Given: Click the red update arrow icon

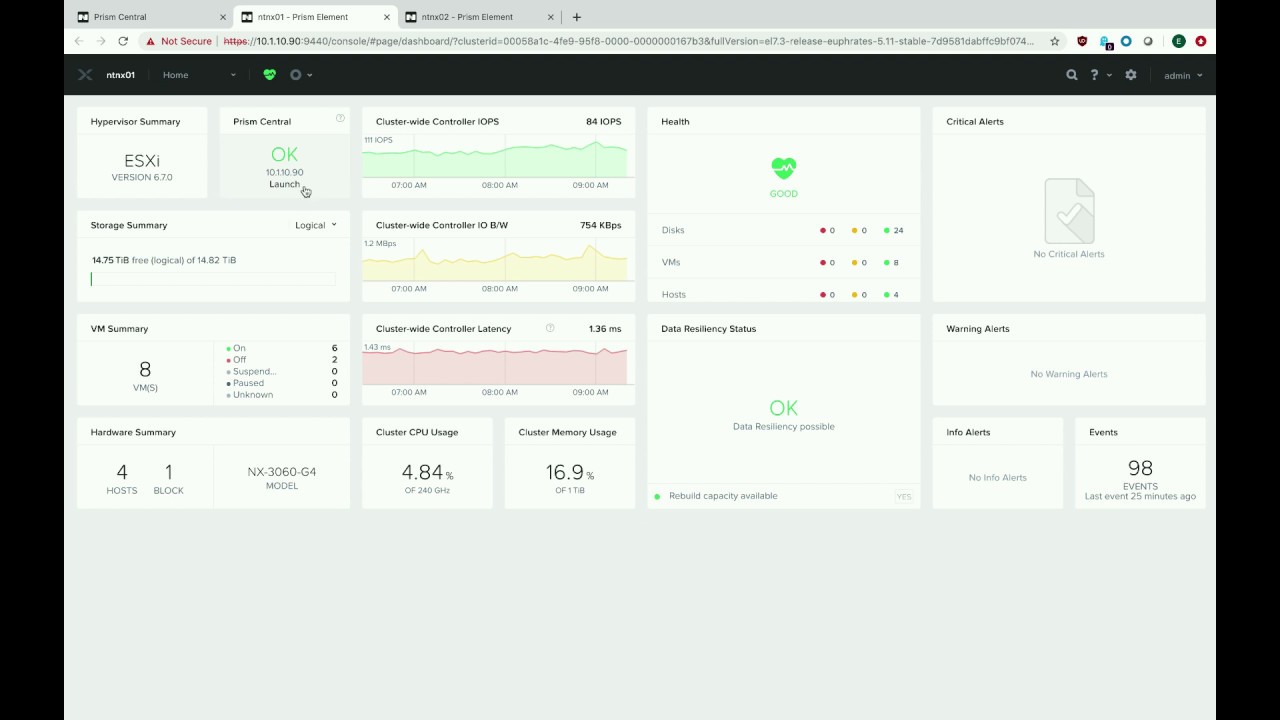Looking at the screenshot, I should 1201,41.
